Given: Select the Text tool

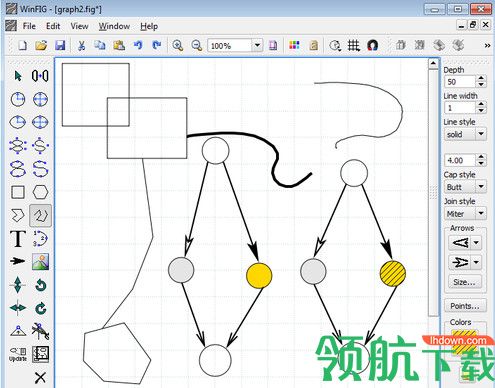Looking at the screenshot, I should point(18,238).
